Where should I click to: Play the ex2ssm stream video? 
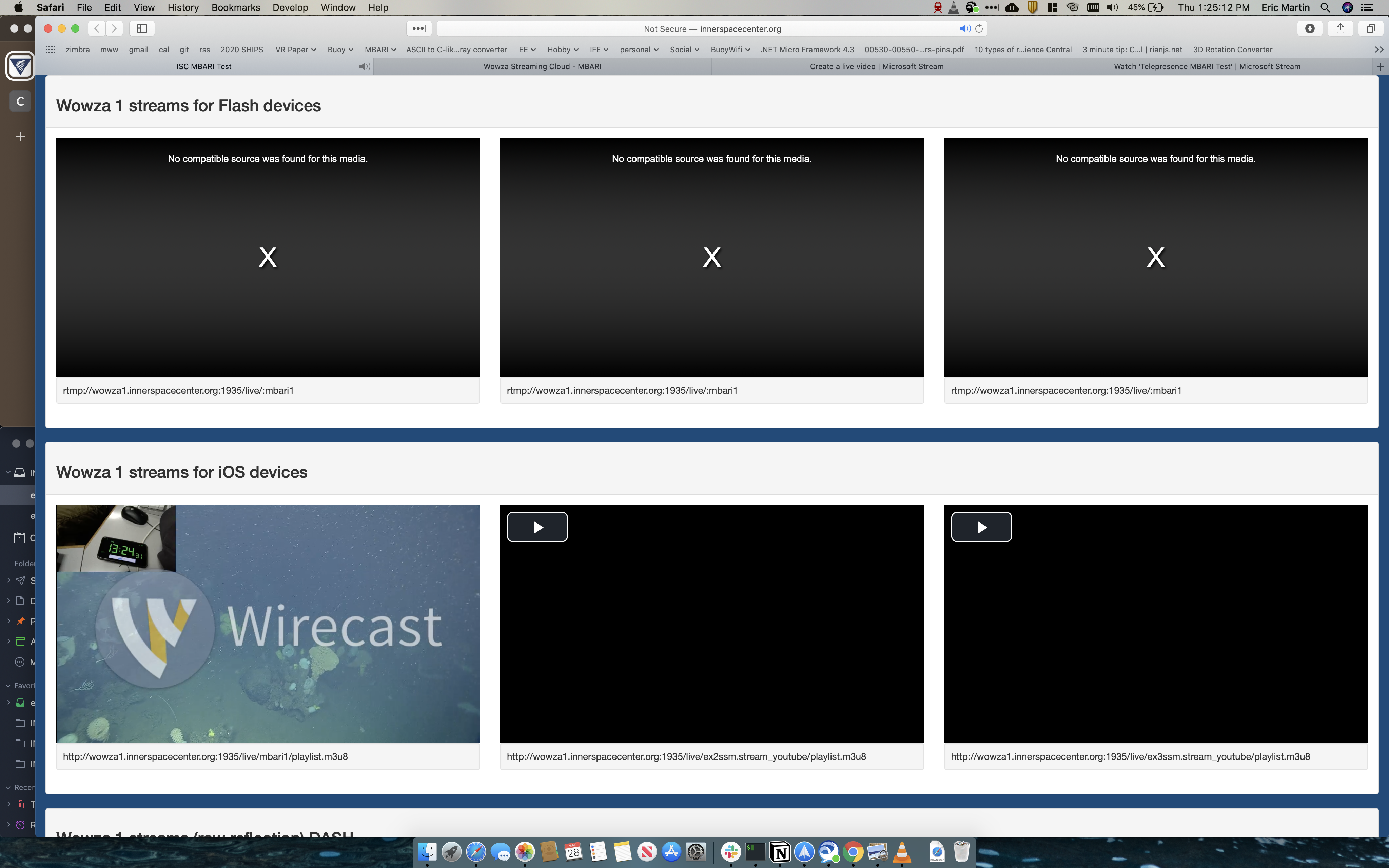click(x=537, y=527)
